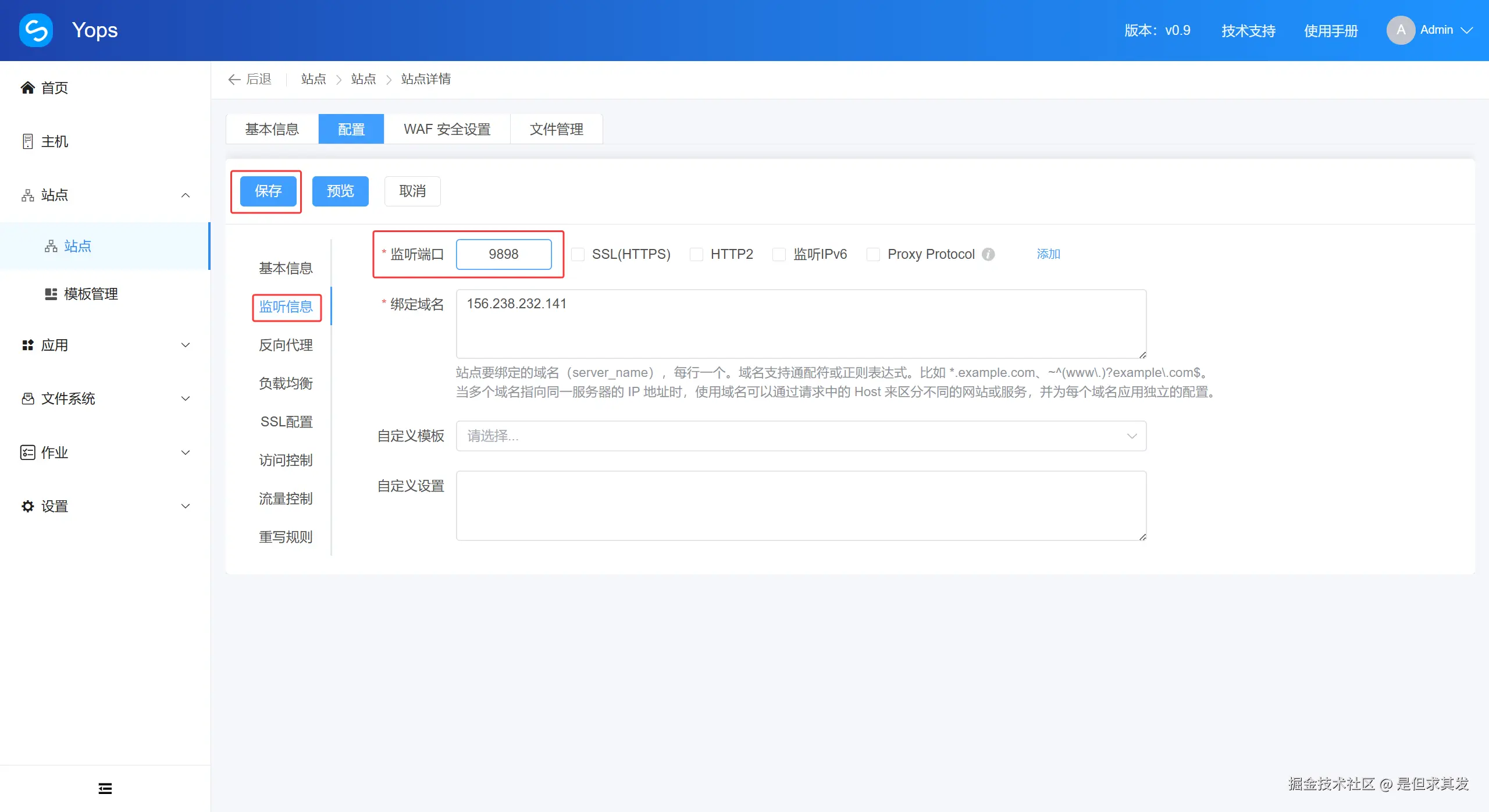Click the sidebar collapse icon at the bottom
The height and width of the screenshot is (812, 1489).
(x=105, y=788)
